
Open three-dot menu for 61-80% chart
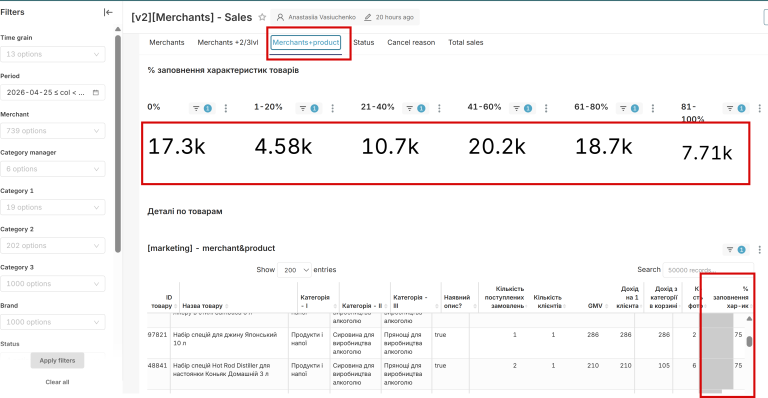[x=652, y=108]
